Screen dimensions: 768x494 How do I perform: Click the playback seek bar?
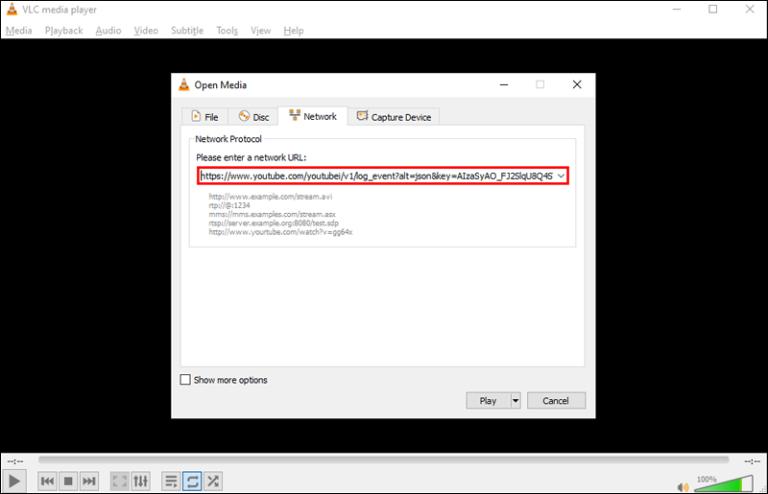click(384, 460)
